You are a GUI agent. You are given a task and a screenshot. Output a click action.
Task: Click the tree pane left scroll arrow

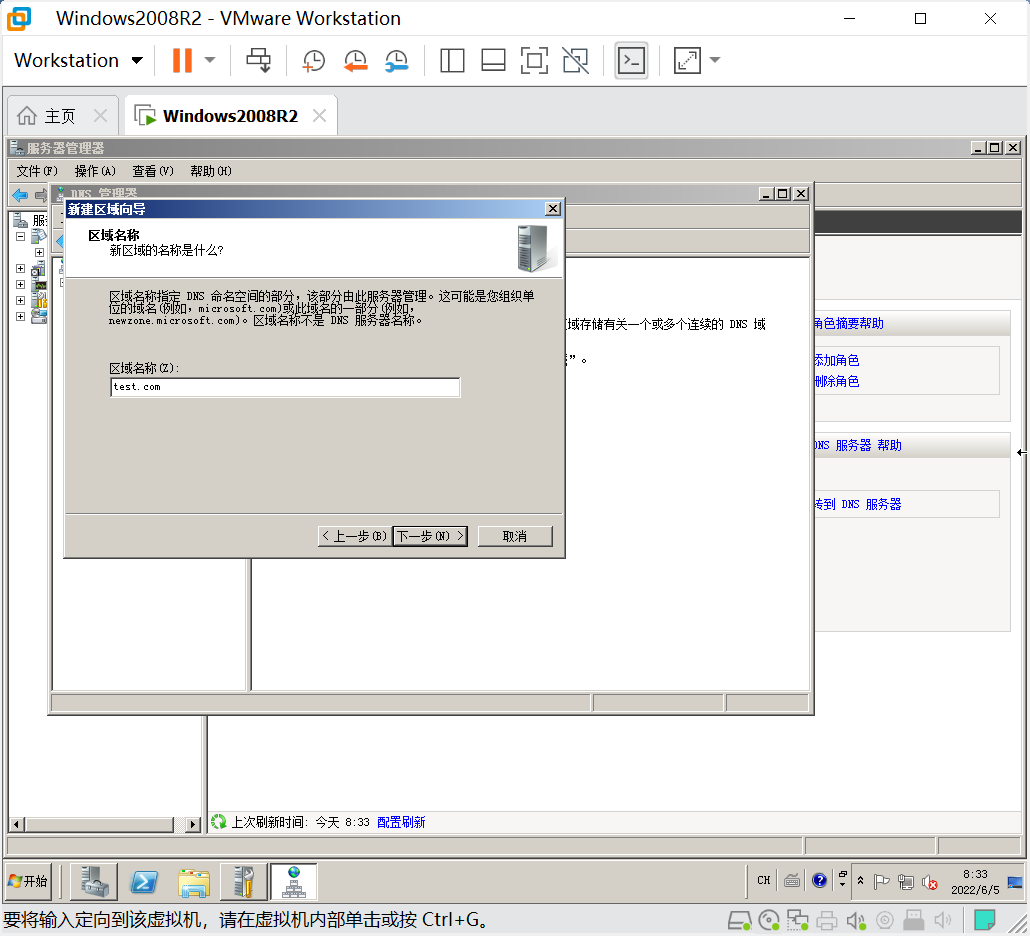coord(17,824)
